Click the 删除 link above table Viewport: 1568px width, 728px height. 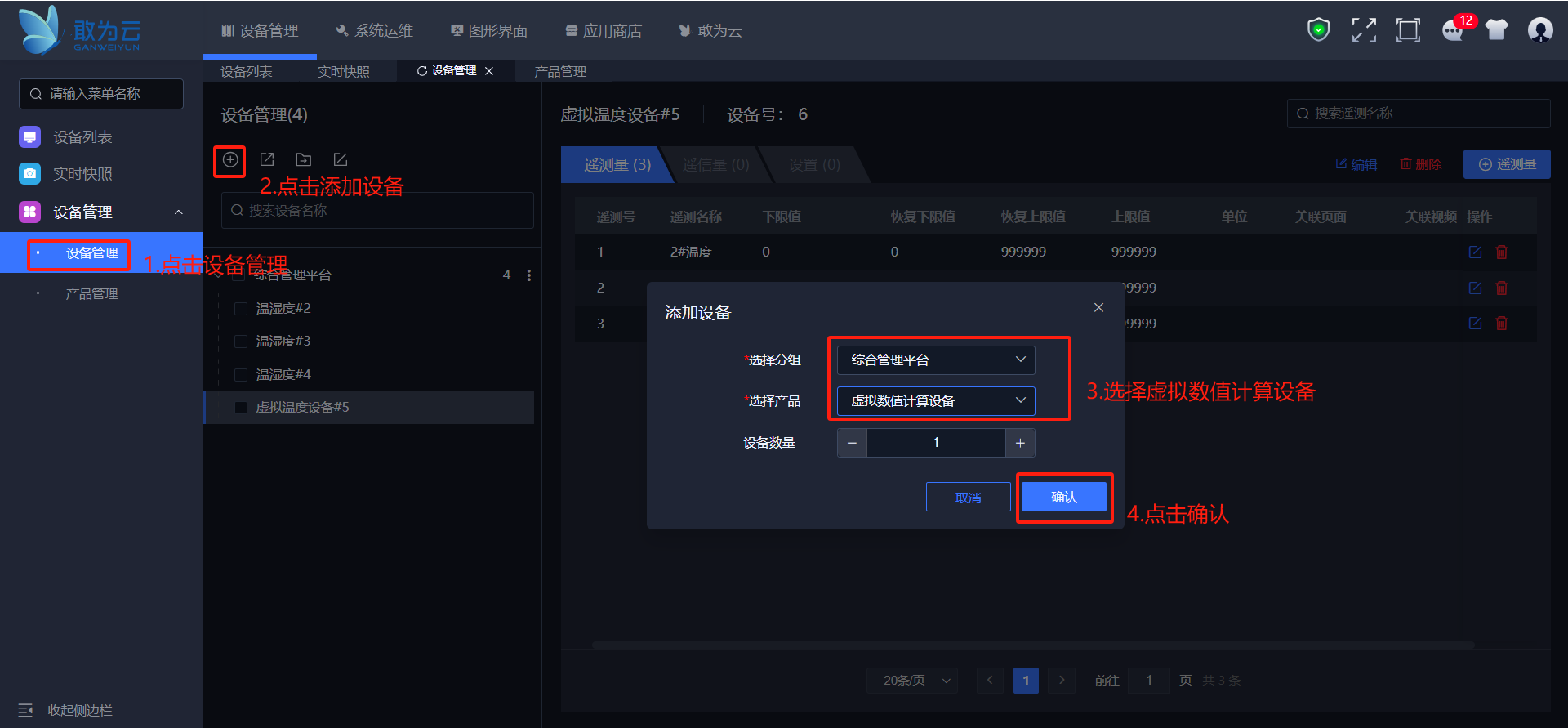click(x=1421, y=164)
